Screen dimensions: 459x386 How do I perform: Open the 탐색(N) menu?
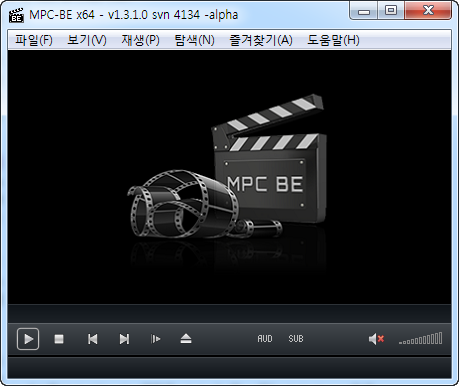point(194,40)
